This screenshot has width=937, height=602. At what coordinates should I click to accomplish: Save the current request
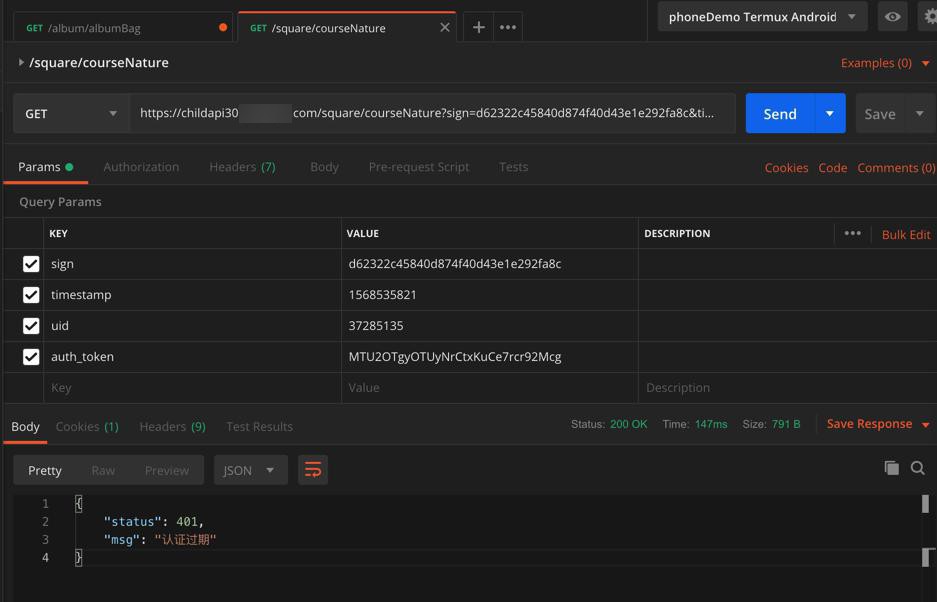tap(880, 114)
